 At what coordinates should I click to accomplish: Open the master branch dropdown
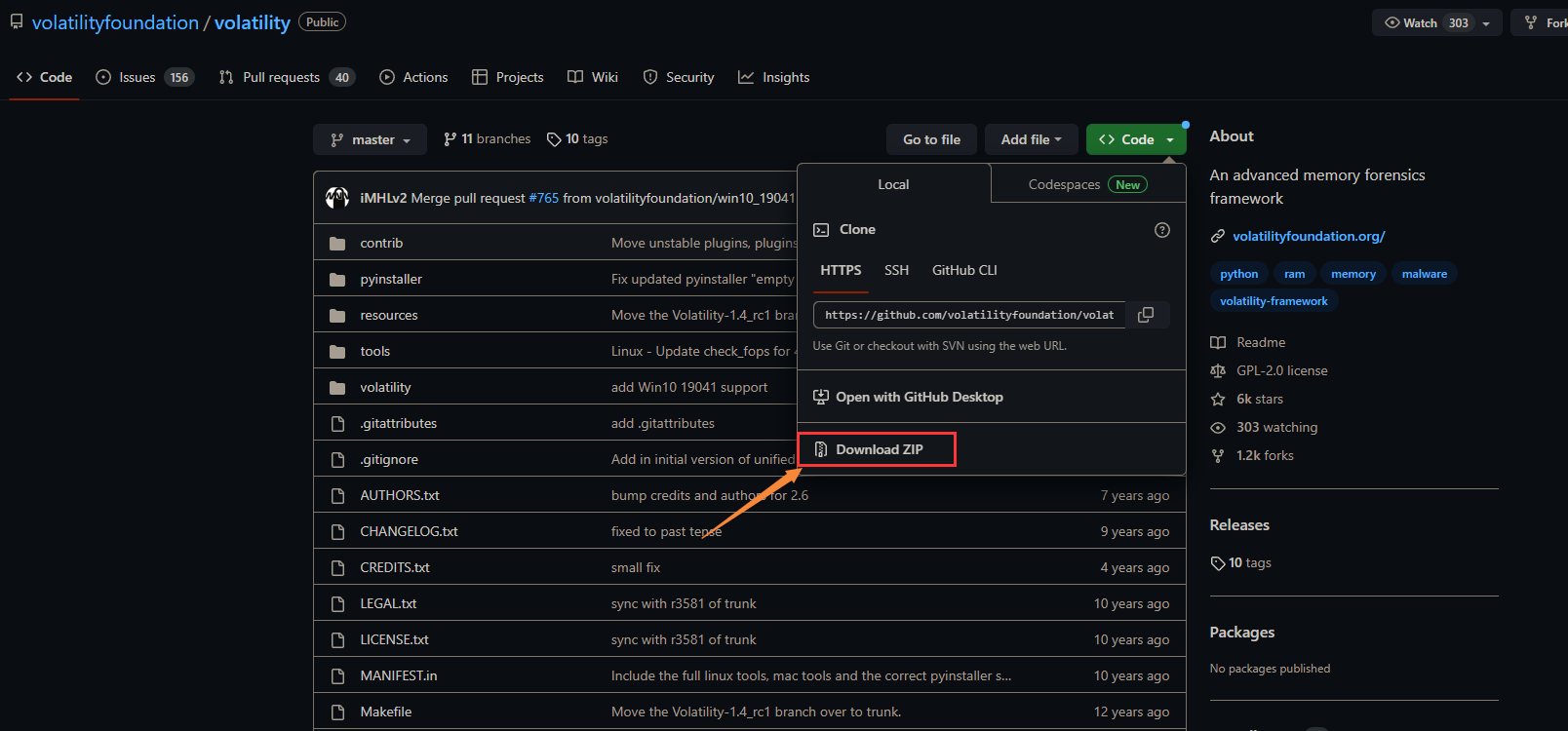coord(370,139)
